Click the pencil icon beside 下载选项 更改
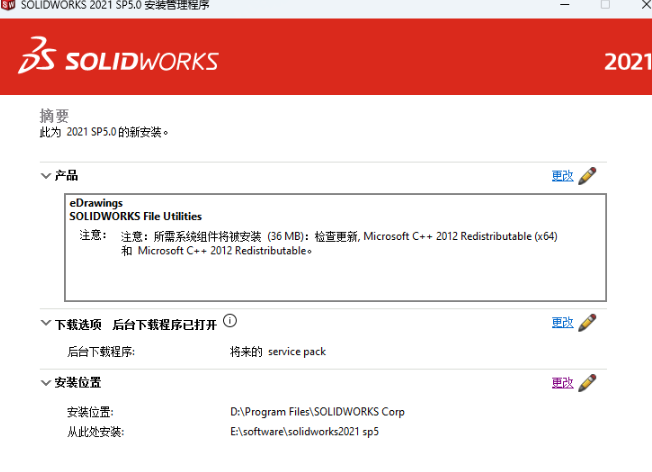This screenshot has height=472, width=652. pyautogui.click(x=587, y=323)
